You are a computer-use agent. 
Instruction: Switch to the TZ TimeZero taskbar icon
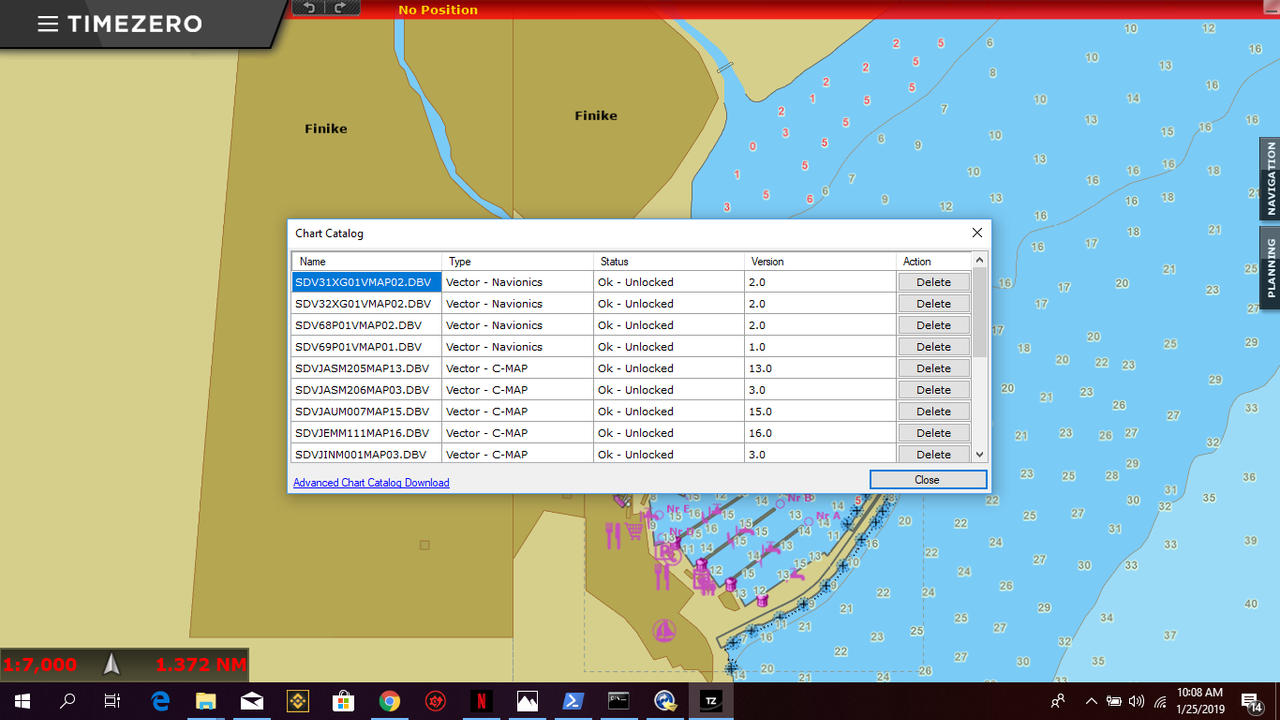711,701
